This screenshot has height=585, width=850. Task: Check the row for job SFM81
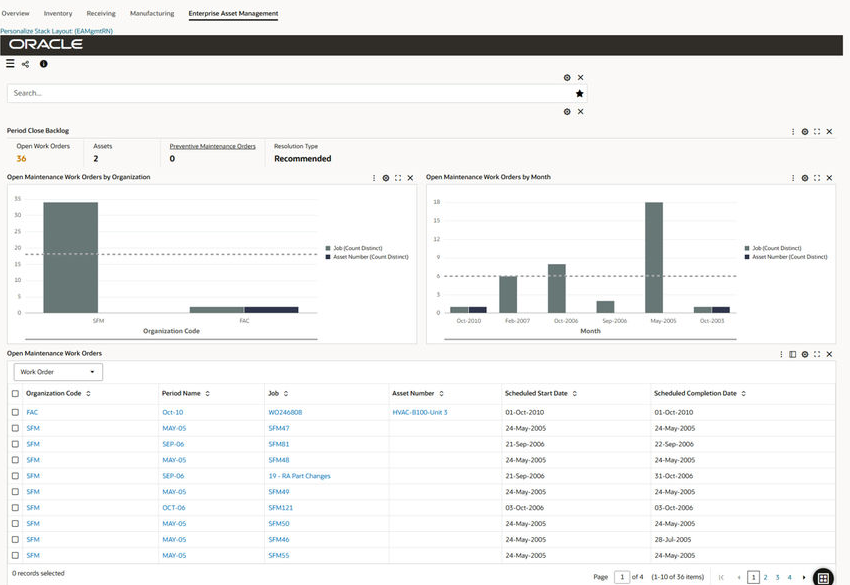15,444
